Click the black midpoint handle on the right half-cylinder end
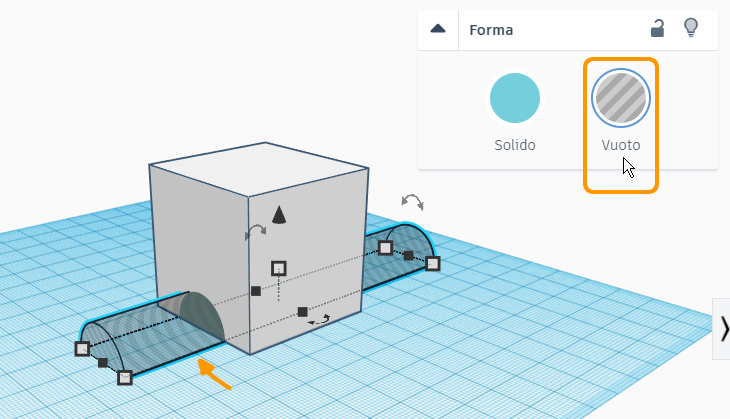This screenshot has height=419, width=730. coord(408,256)
